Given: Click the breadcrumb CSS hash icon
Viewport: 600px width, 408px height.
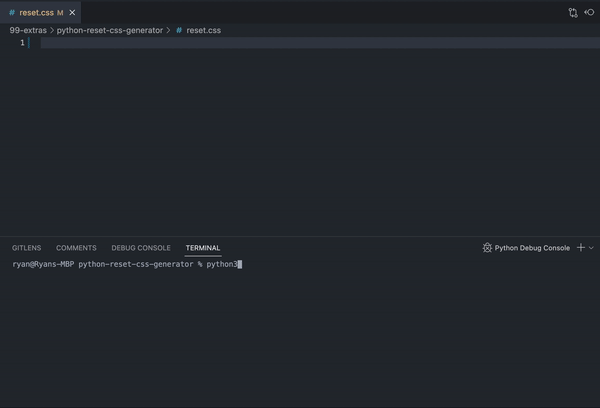Looking at the screenshot, I should [x=179, y=30].
